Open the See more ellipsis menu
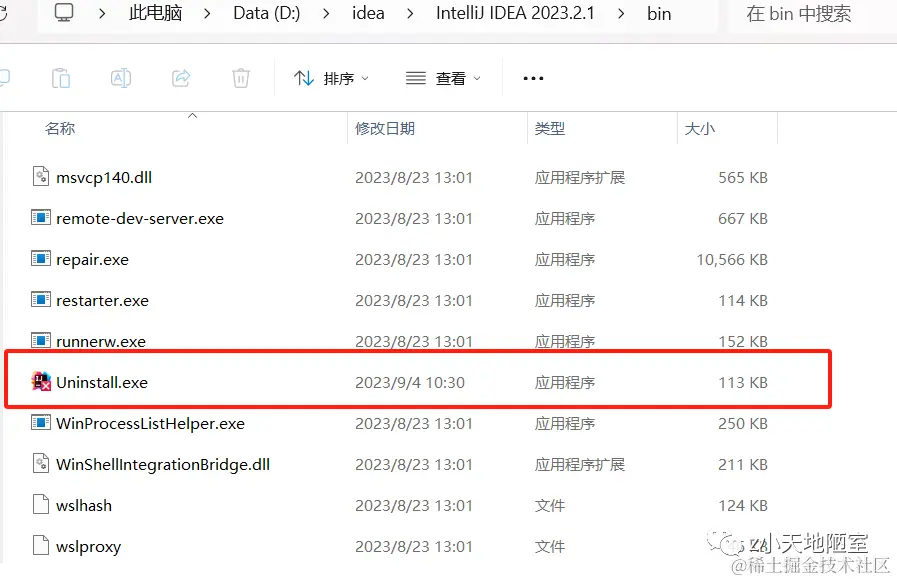 (533, 78)
